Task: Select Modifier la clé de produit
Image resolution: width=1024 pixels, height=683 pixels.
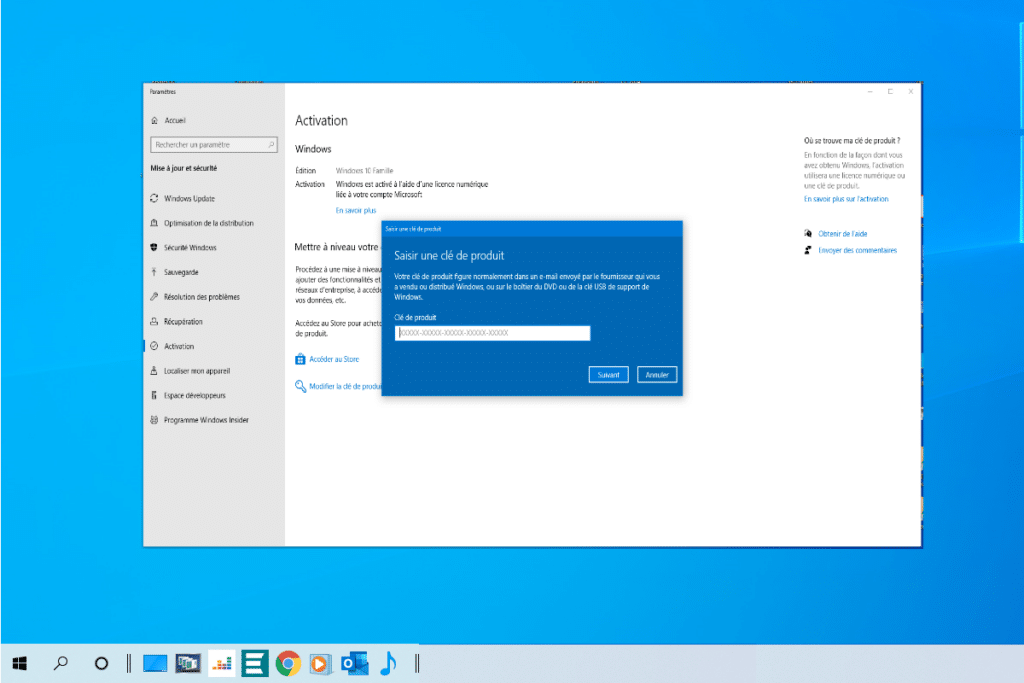Action: click(345, 386)
